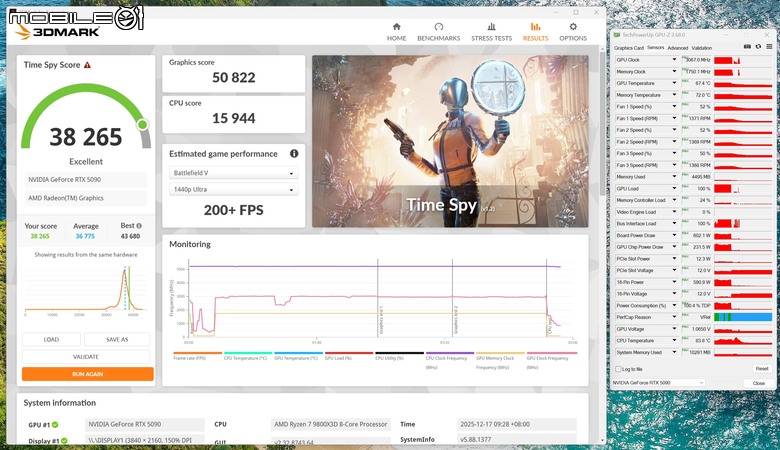Click the GPU-Z screenshot camera icon
The image size is (780, 450).
click(747, 47)
